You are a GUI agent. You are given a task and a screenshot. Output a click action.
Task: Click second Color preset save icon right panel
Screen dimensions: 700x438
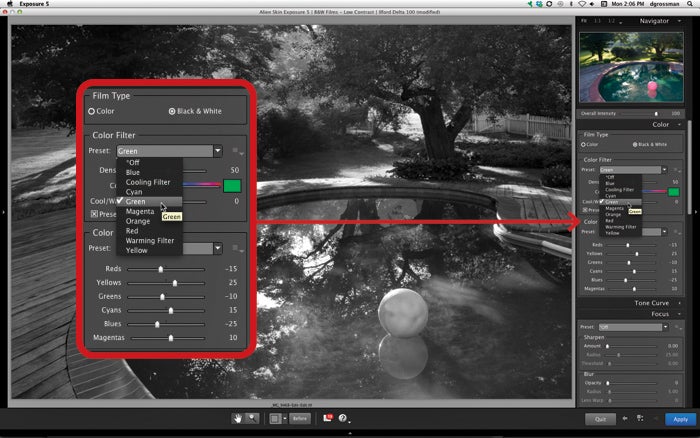pos(676,232)
